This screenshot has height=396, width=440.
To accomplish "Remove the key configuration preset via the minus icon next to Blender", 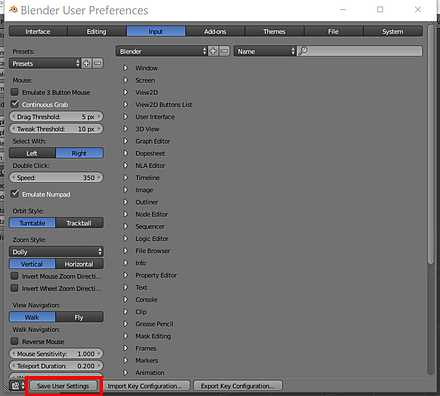I will (224, 51).
